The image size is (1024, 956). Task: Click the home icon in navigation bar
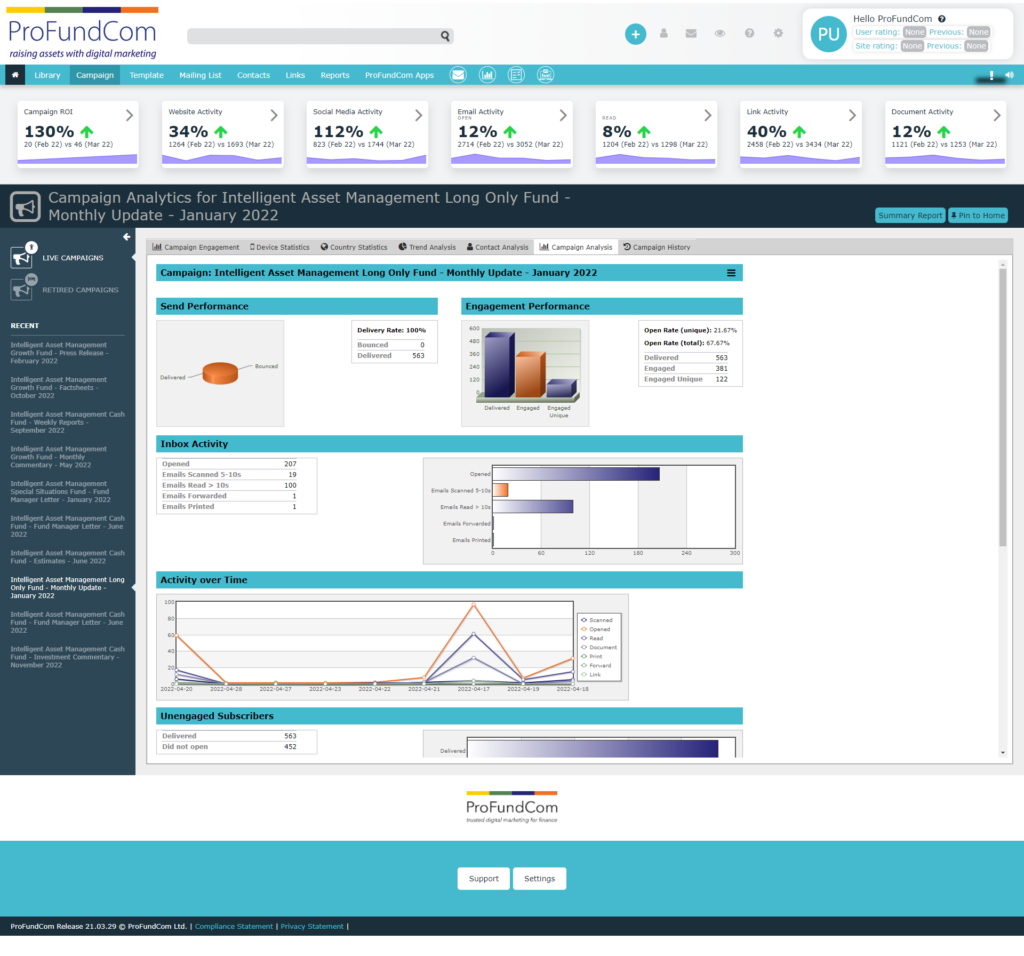[x=15, y=75]
